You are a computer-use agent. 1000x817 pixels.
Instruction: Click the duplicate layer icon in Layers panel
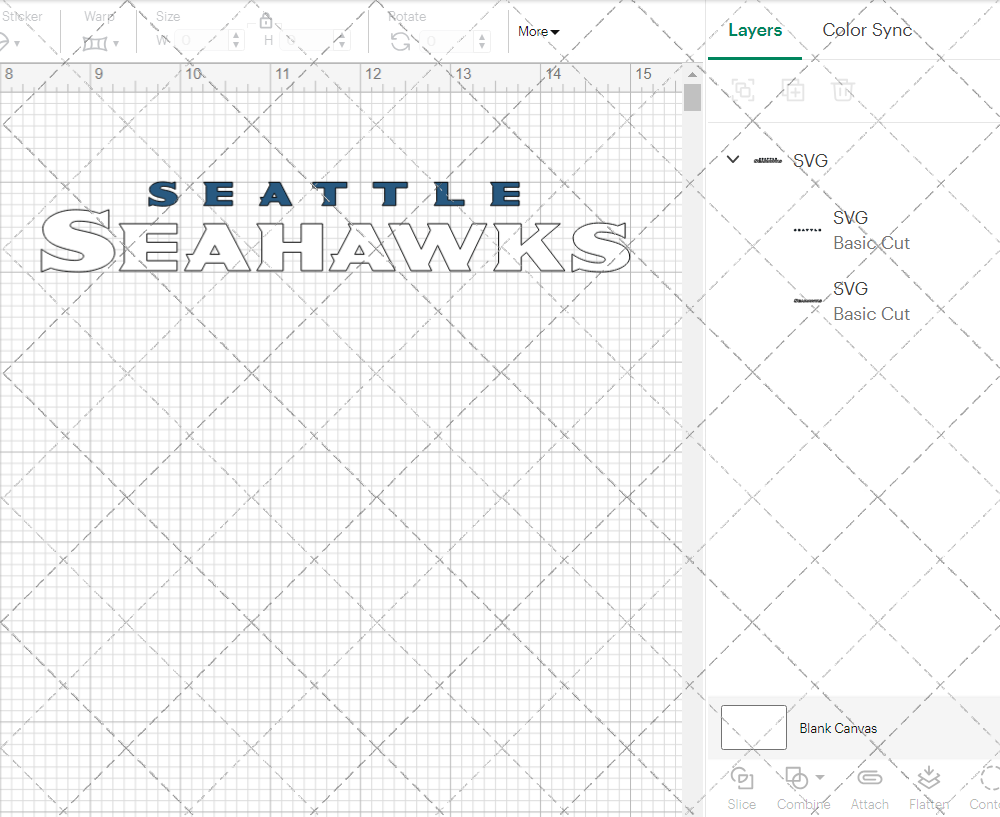tap(795, 91)
